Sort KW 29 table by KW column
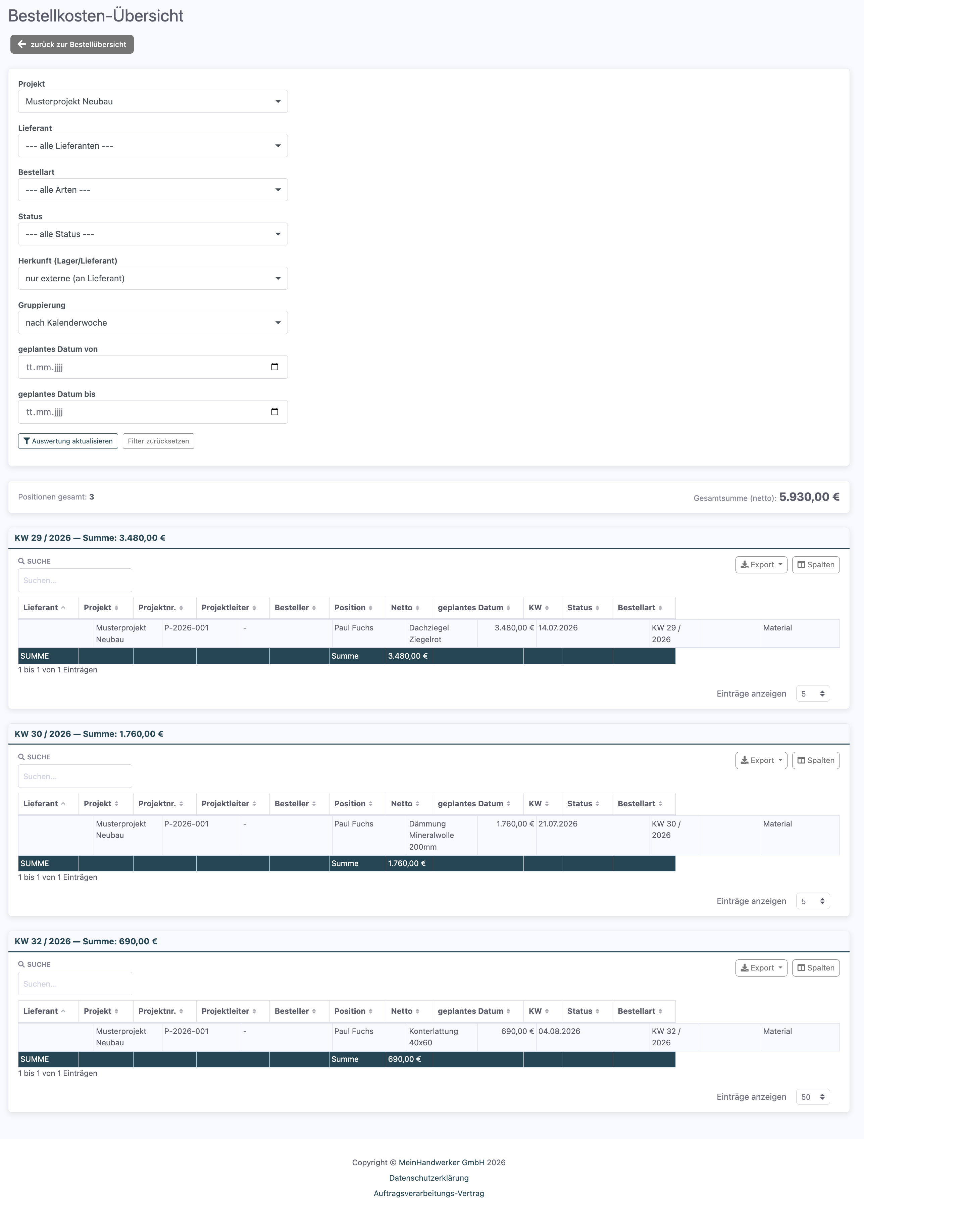The height and width of the screenshot is (1232, 965). (543, 608)
